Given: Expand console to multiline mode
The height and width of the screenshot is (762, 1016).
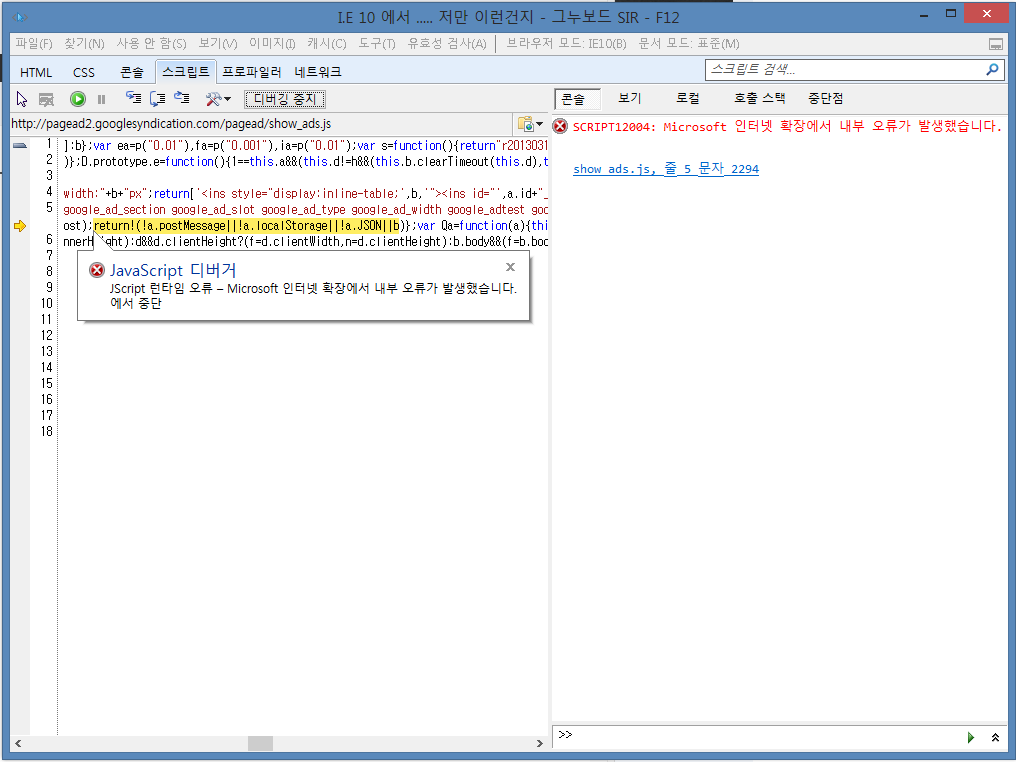Looking at the screenshot, I should (995, 737).
